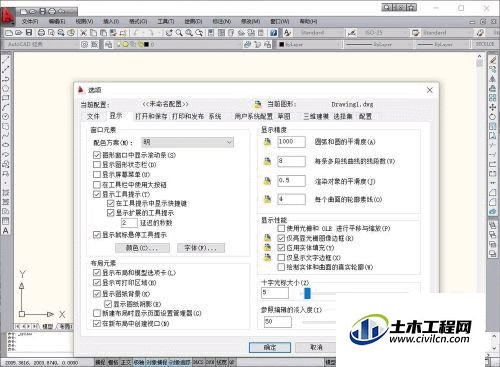This screenshot has height=367, width=500.
Task: Open the ISO-25 dimension style dropdown
Action: point(383,33)
